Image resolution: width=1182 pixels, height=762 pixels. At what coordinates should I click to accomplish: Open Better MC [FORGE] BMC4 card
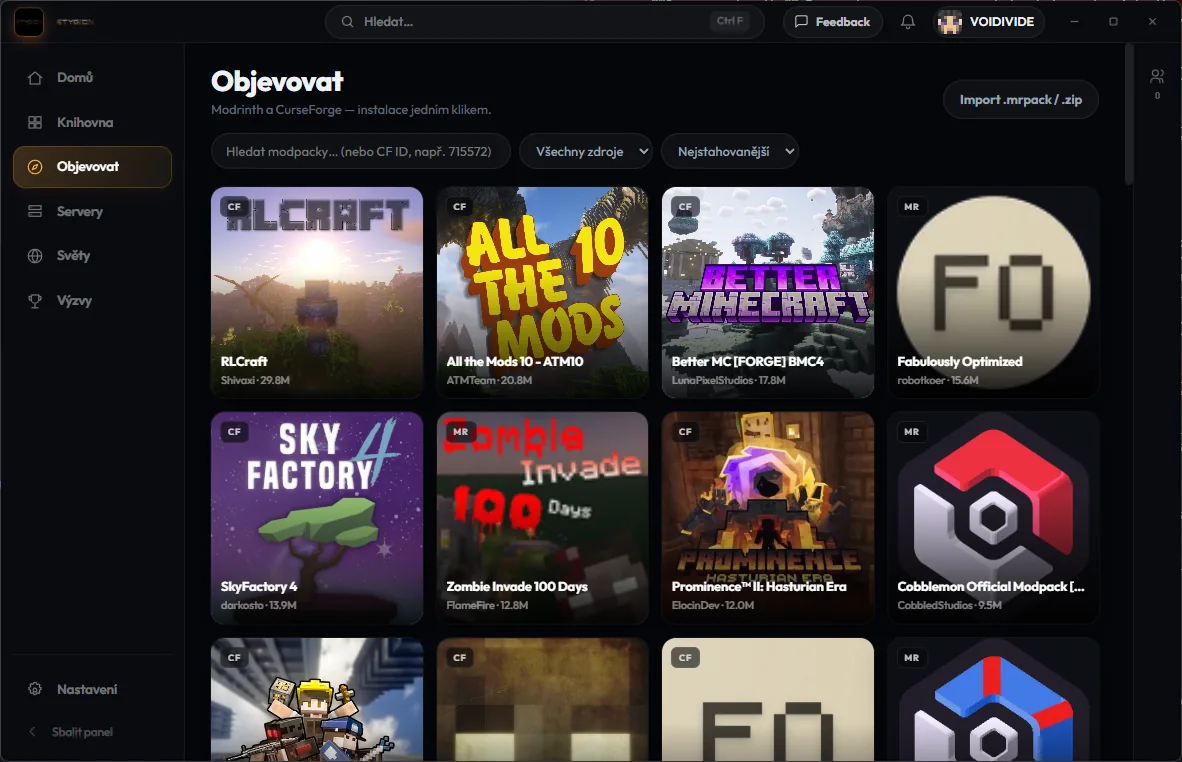point(767,292)
